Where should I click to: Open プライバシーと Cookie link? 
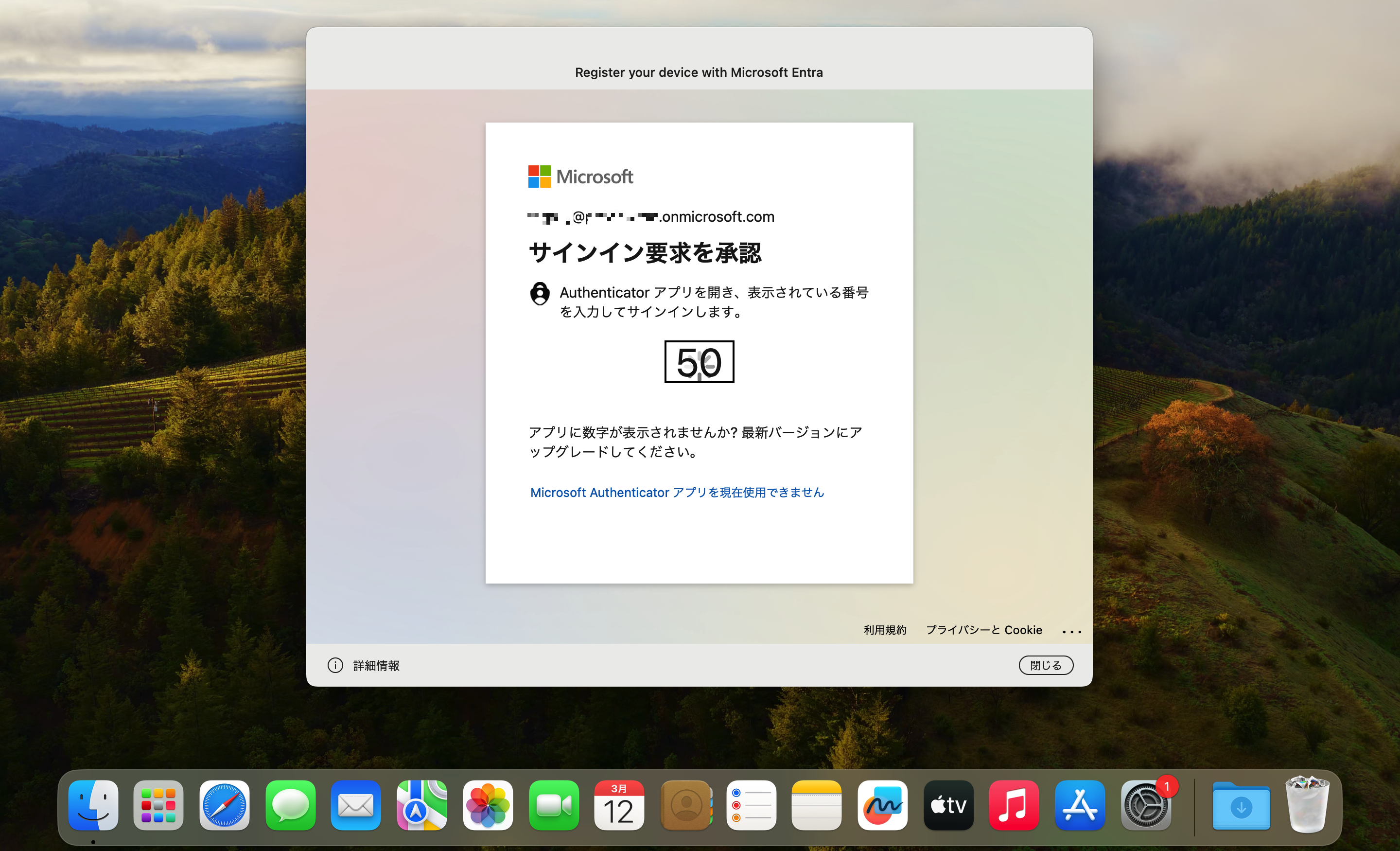pos(984,630)
